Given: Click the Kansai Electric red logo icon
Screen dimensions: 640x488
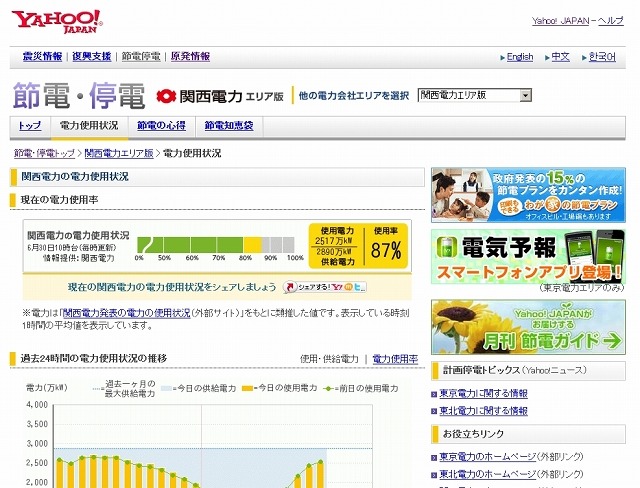Looking at the screenshot, I should point(166,96).
